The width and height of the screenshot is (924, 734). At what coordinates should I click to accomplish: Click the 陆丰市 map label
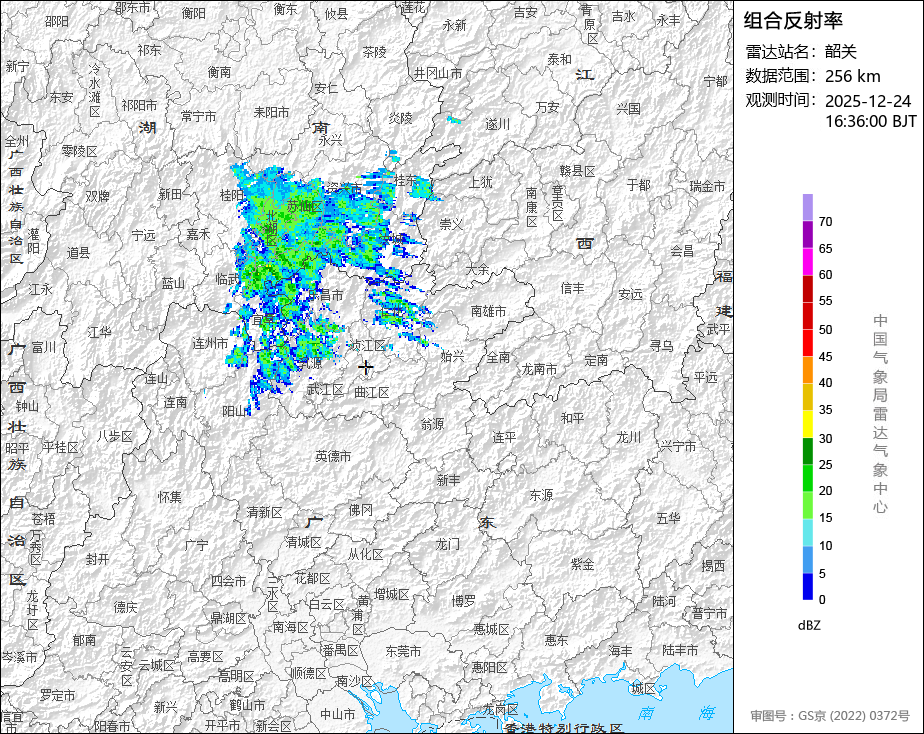coord(680,650)
